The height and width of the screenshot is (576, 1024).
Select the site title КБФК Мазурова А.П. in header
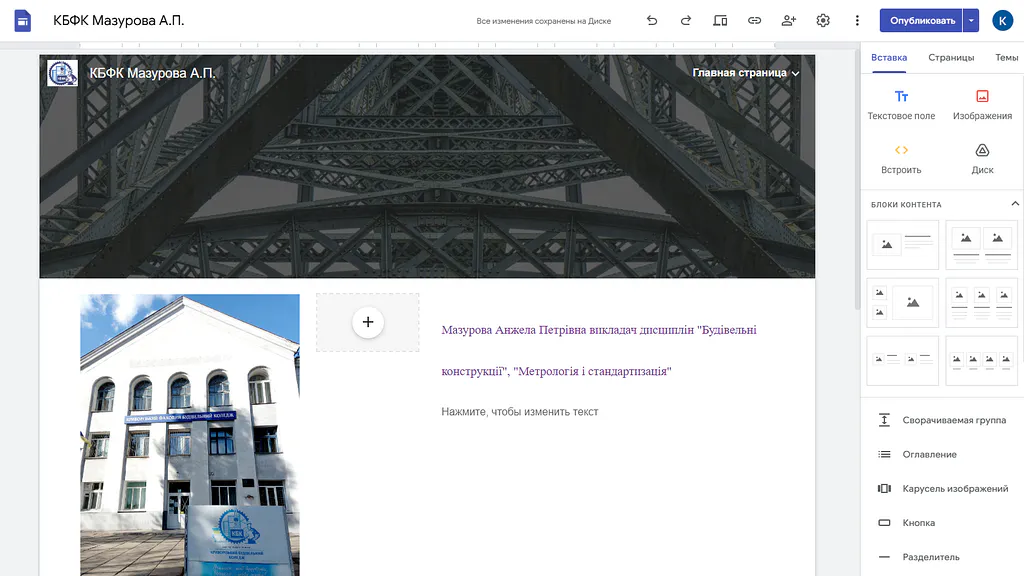(x=152, y=73)
